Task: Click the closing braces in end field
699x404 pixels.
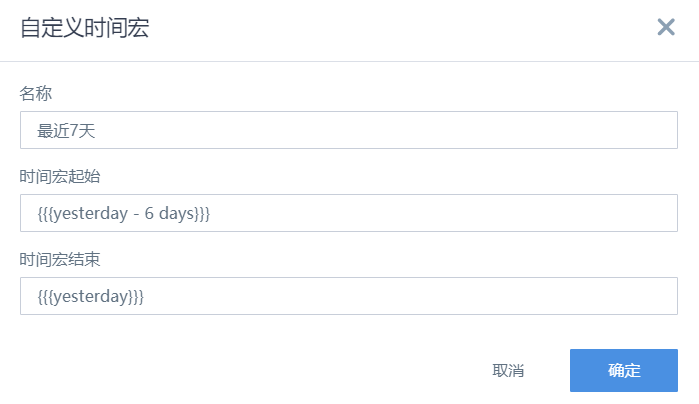Action: [136, 297]
